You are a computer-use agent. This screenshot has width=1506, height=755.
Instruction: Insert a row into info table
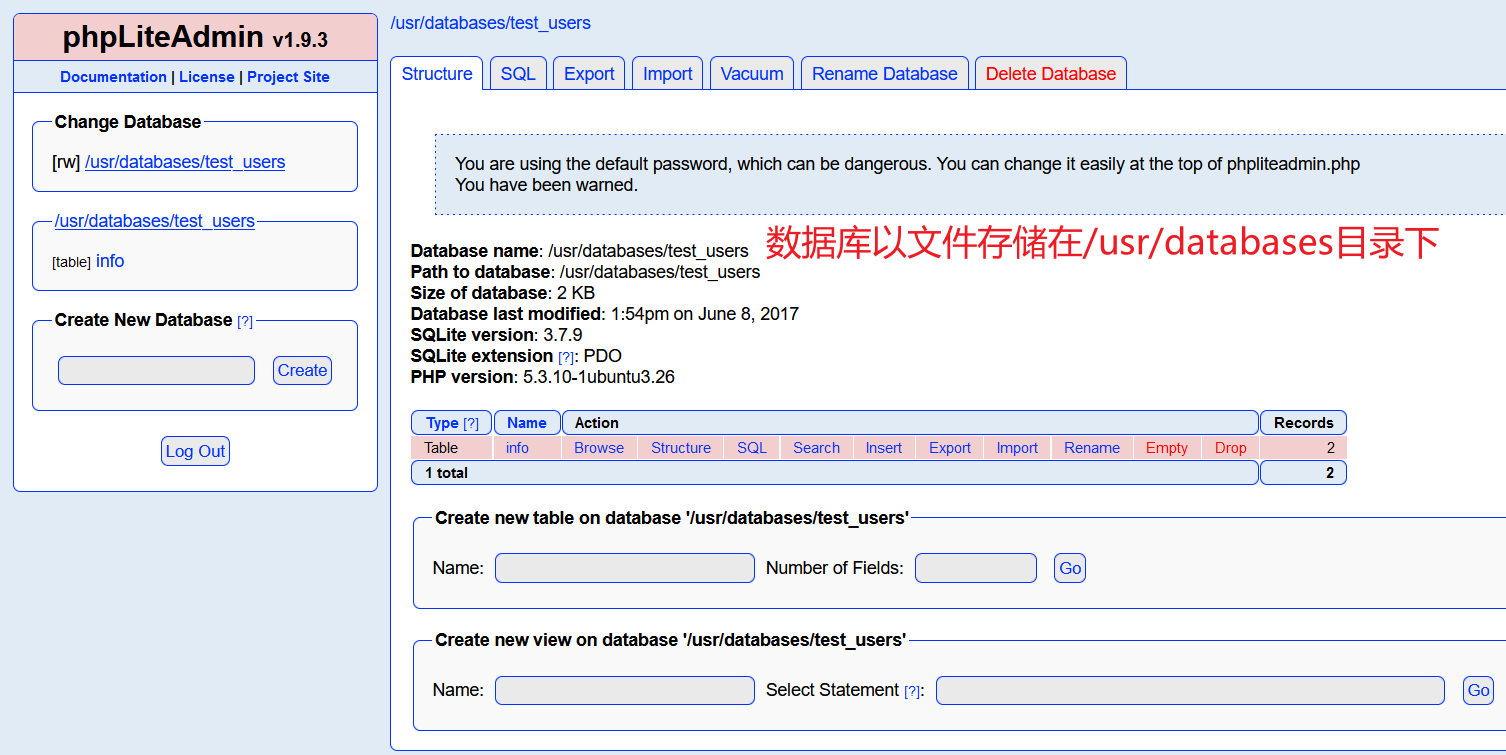[x=884, y=448]
